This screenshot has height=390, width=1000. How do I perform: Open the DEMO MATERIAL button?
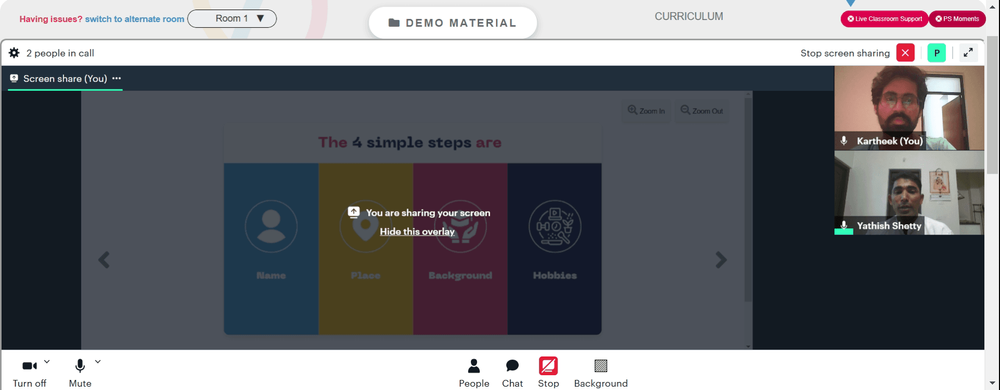[453, 23]
